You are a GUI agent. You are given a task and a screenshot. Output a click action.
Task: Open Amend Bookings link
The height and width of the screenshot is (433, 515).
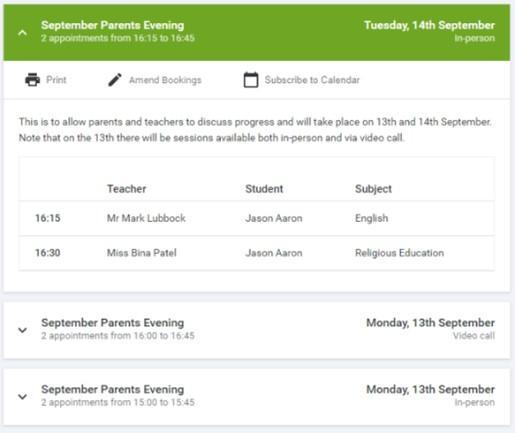coord(165,80)
